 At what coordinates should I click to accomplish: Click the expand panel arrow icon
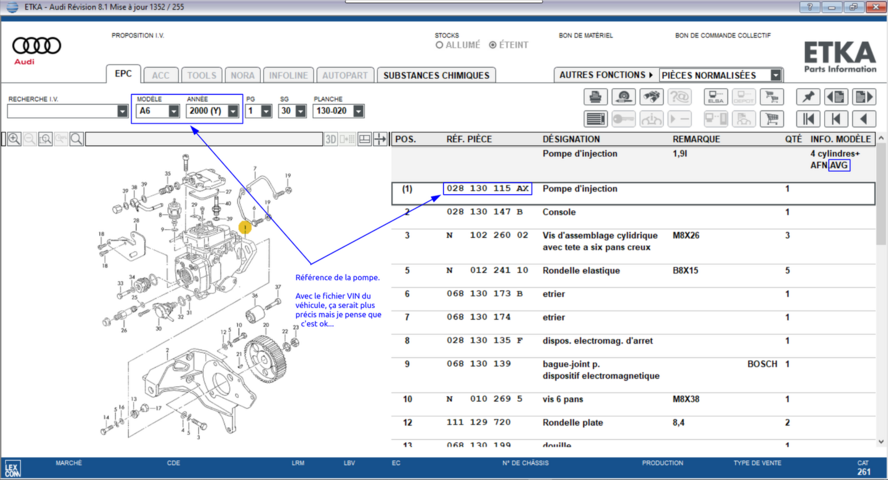(x=381, y=139)
